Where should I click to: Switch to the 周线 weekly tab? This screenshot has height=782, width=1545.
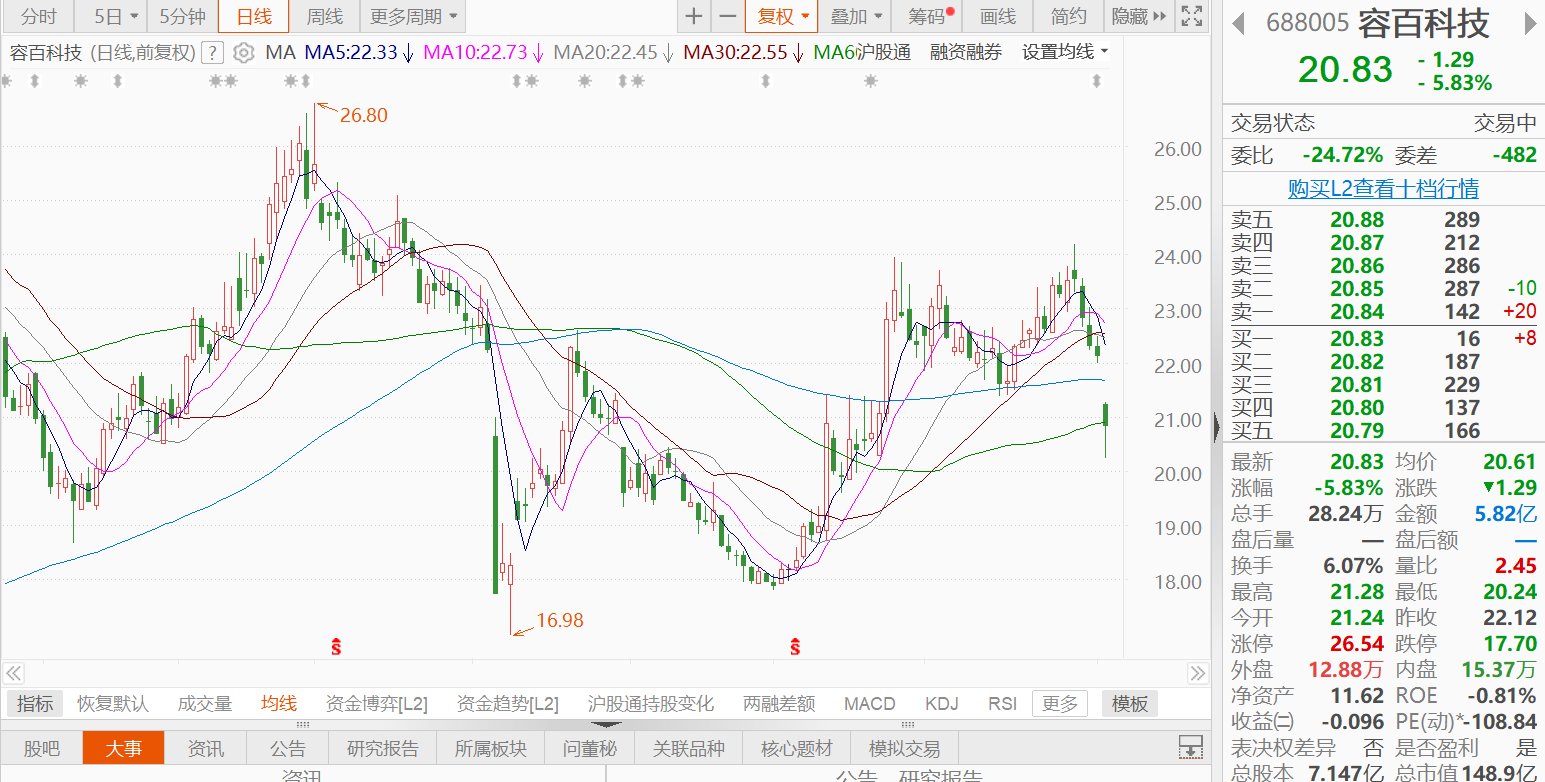(x=324, y=16)
